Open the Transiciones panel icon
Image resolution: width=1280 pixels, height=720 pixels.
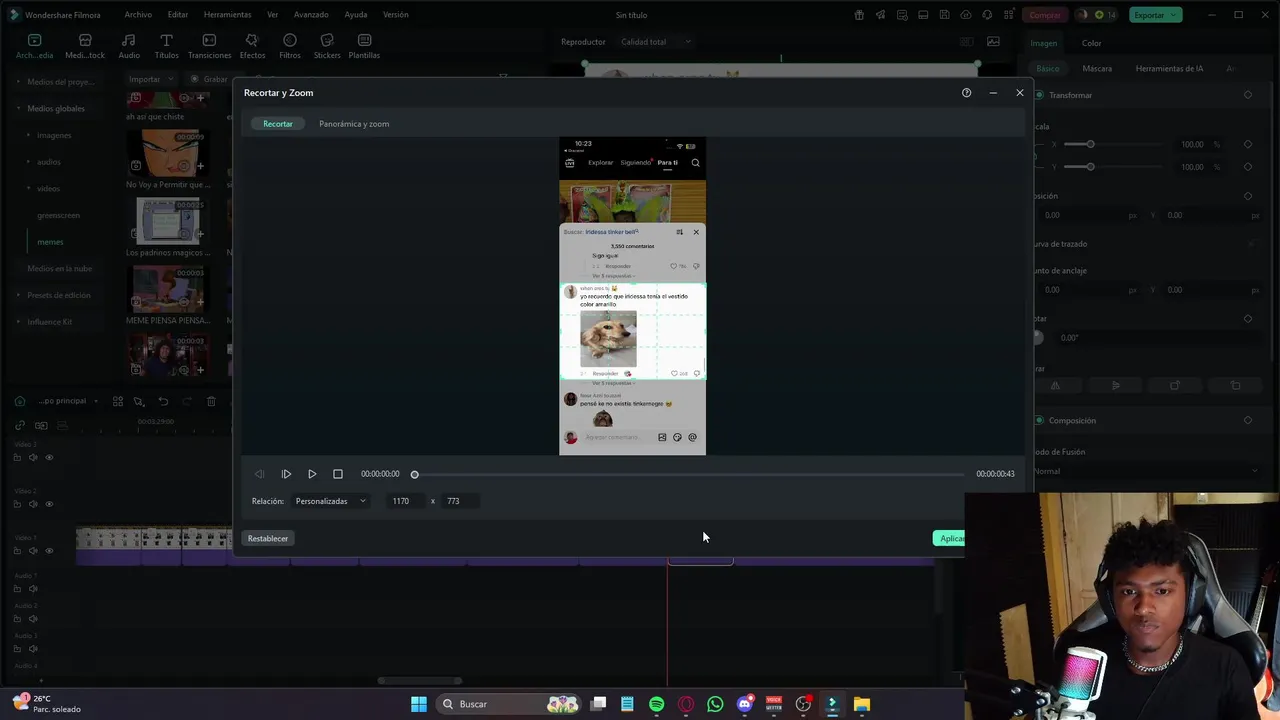click(x=209, y=40)
